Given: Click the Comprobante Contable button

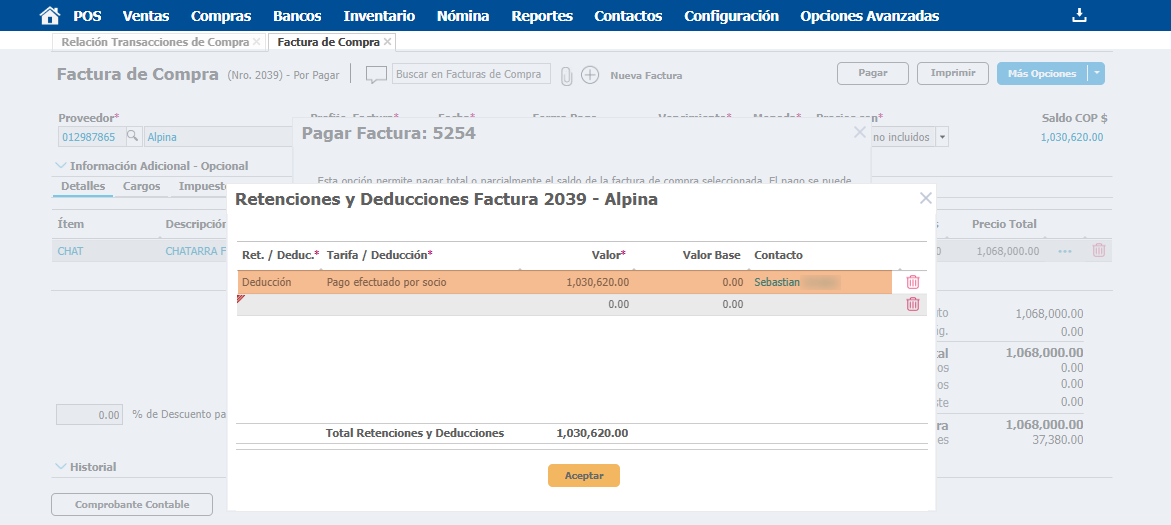Looking at the screenshot, I should pyautogui.click(x=132, y=505).
